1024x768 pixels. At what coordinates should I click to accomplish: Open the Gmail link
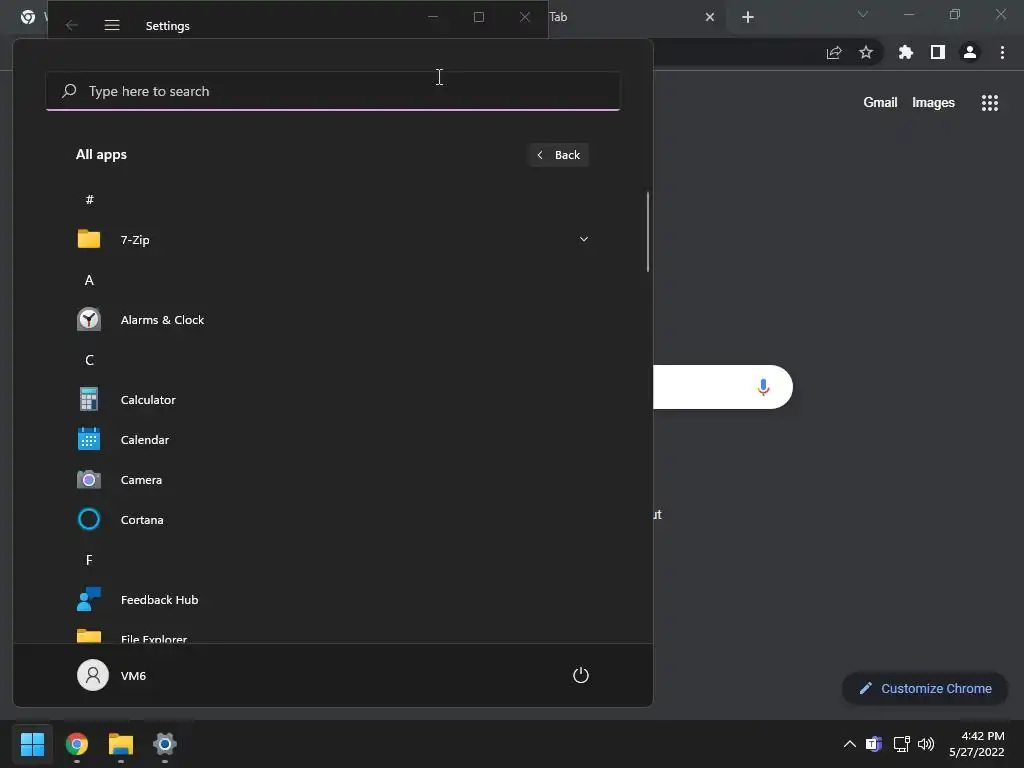point(880,103)
